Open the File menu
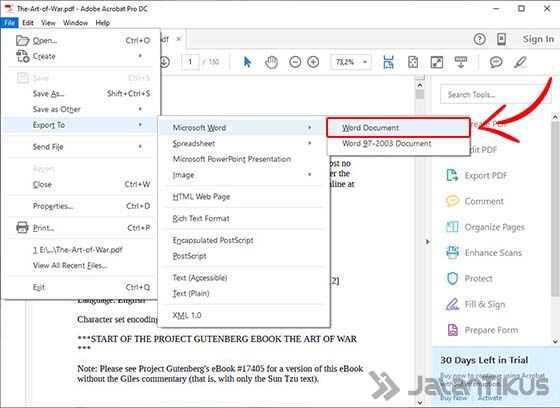The height and width of the screenshot is (408, 560). point(9,23)
